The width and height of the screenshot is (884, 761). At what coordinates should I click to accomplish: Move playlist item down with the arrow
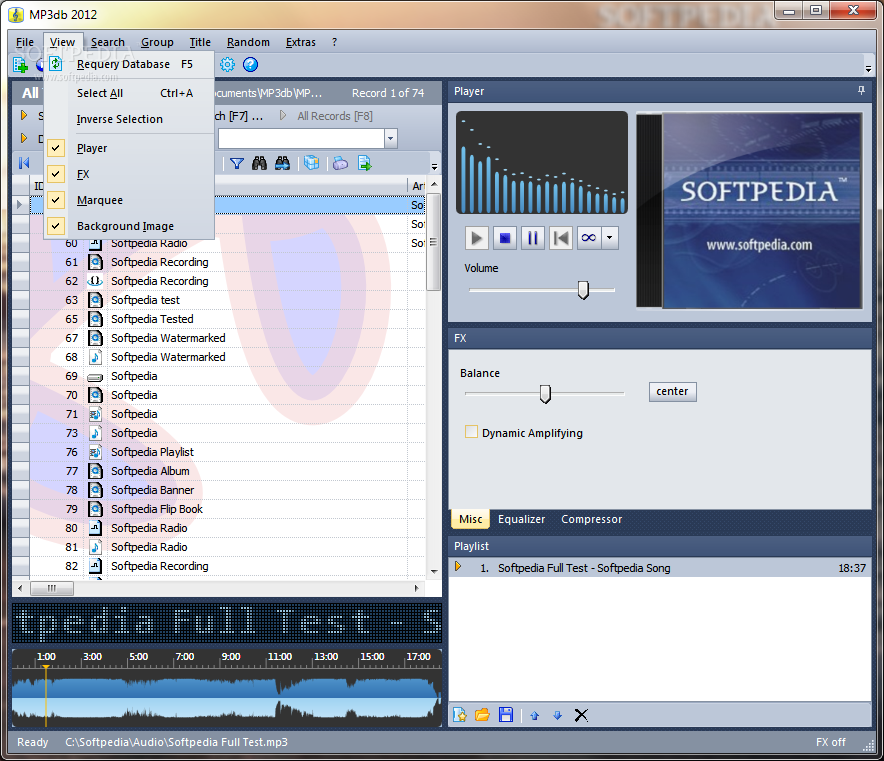(x=558, y=715)
